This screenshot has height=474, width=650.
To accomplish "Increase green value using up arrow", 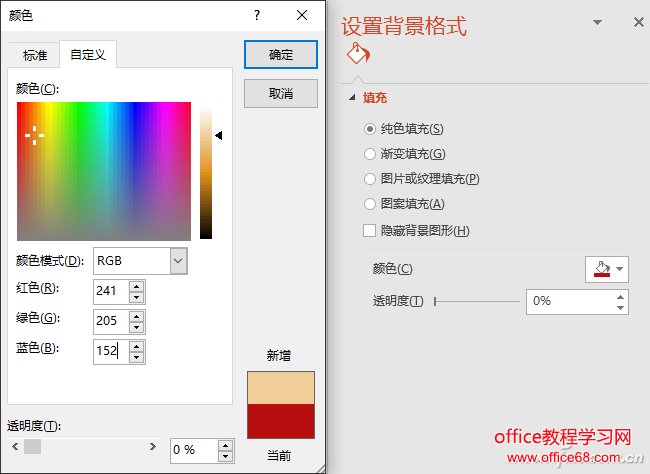I will [x=137, y=315].
